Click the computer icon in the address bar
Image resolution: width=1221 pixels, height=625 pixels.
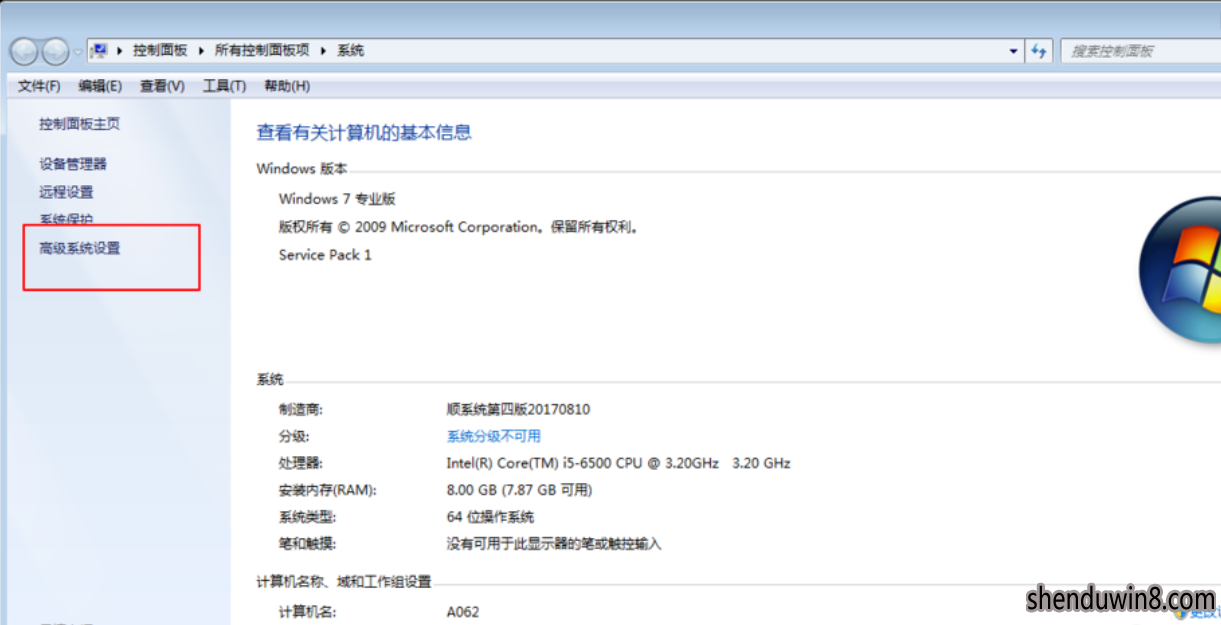point(99,50)
